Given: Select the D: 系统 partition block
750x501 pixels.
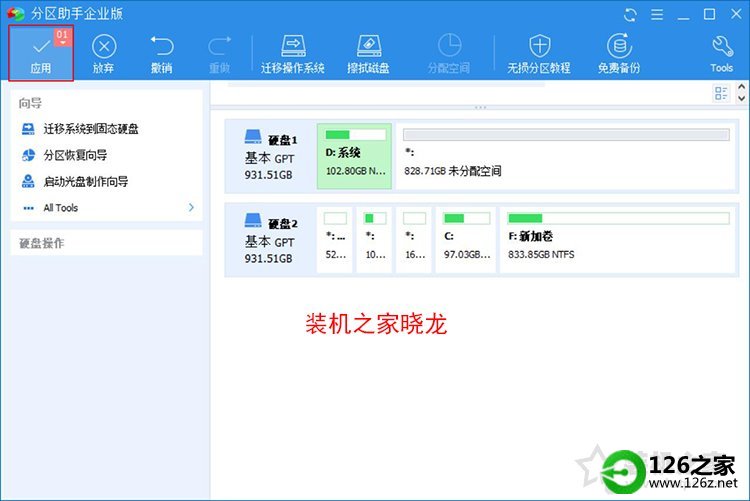Looking at the screenshot, I should 354,156.
